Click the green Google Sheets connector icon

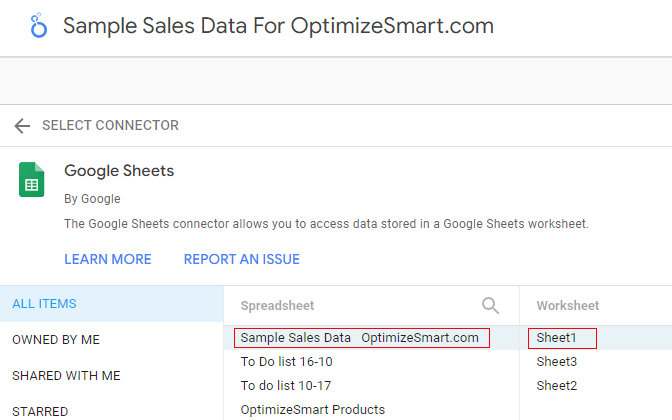coord(32,180)
